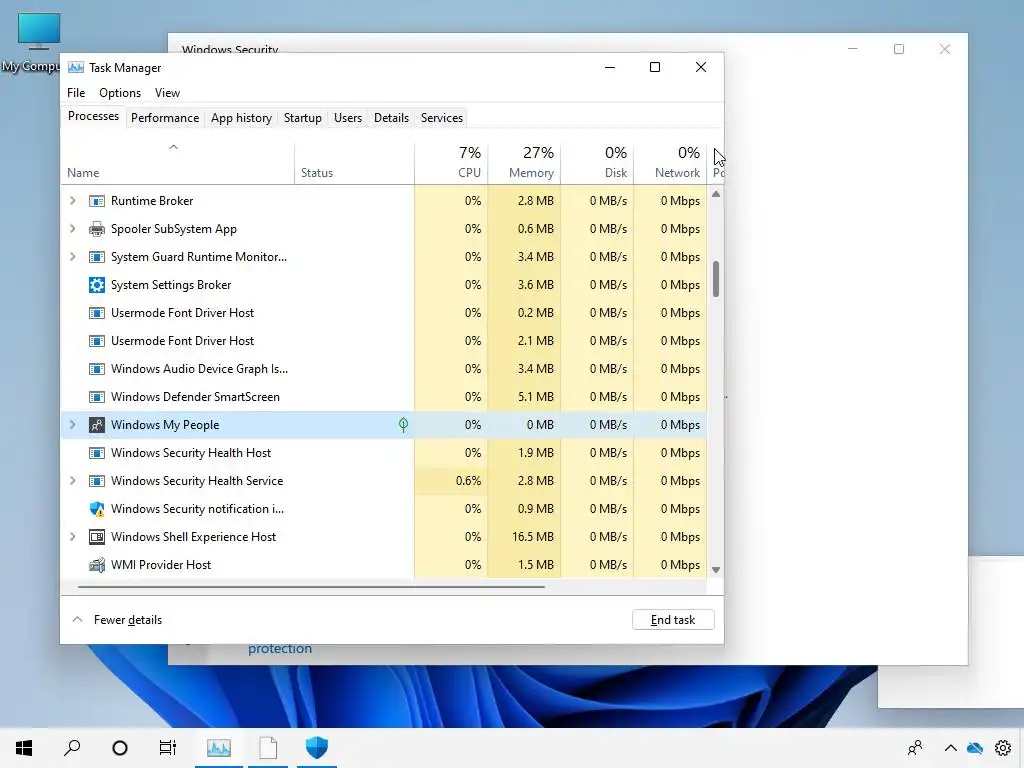The width and height of the screenshot is (1024, 768).
Task: Switch to the App history tab
Action: tap(241, 118)
